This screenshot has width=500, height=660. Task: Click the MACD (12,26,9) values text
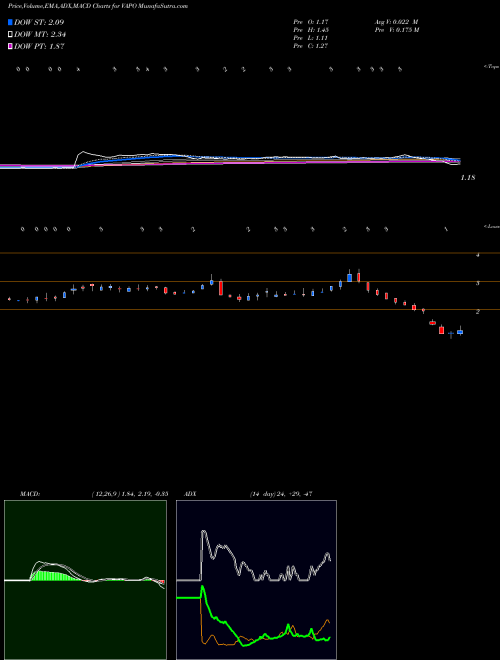coord(130,494)
